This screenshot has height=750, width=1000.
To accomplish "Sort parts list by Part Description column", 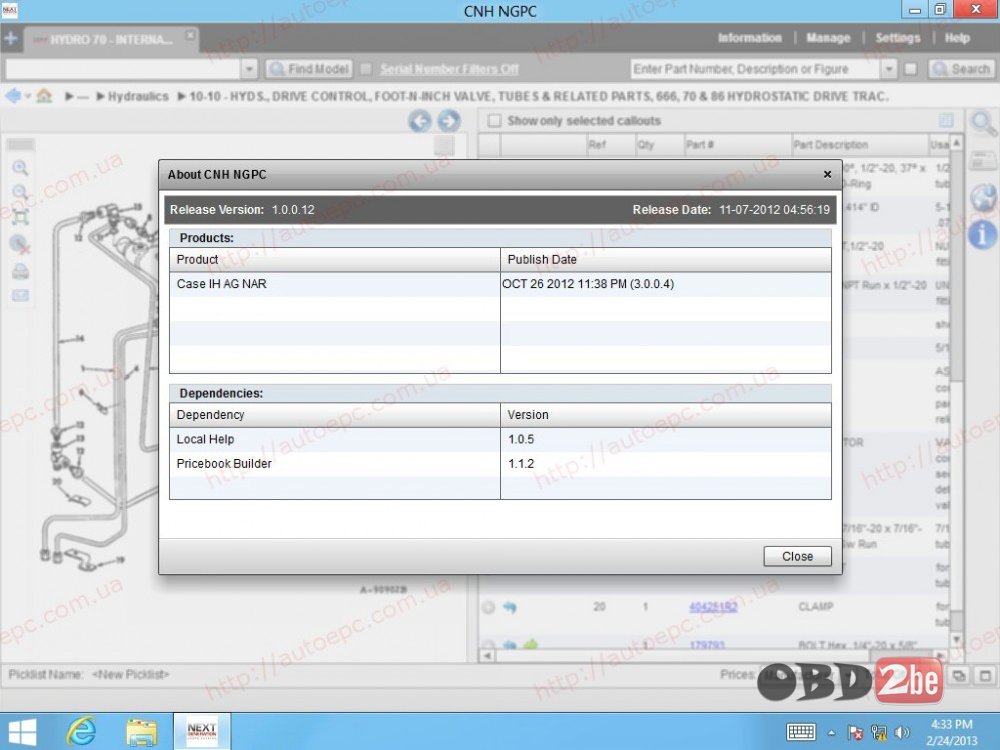I will tap(860, 145).
